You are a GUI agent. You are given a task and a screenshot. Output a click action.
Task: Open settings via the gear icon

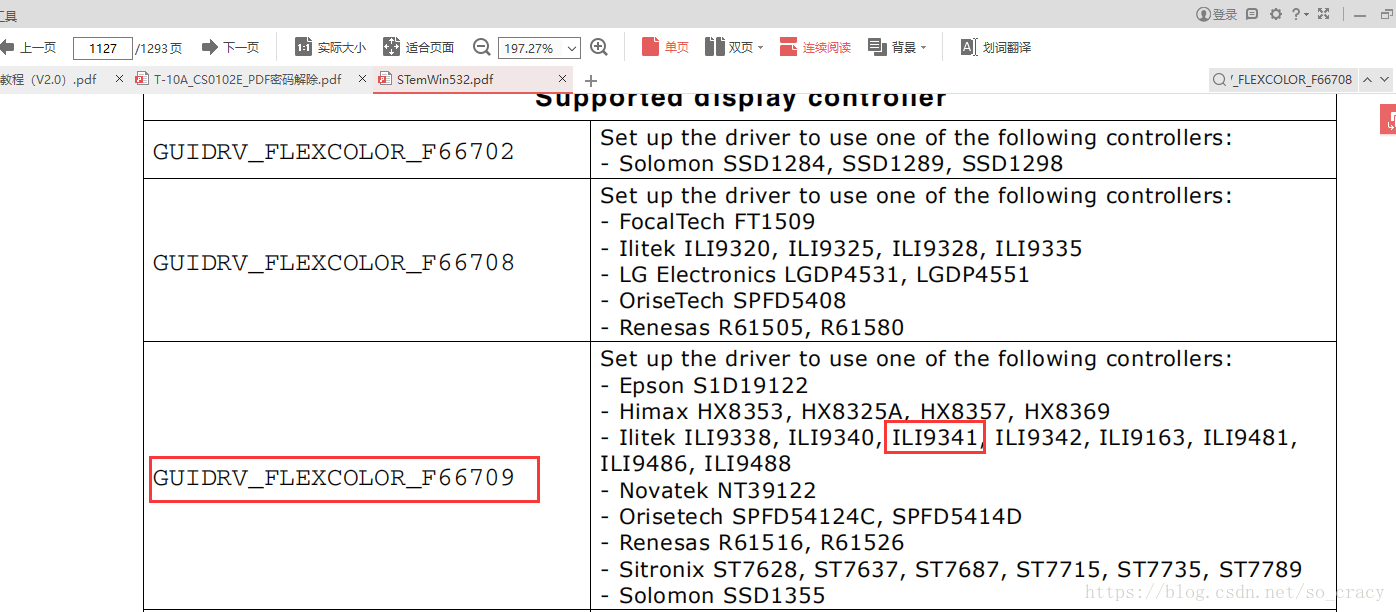(x=1276, y=14)
